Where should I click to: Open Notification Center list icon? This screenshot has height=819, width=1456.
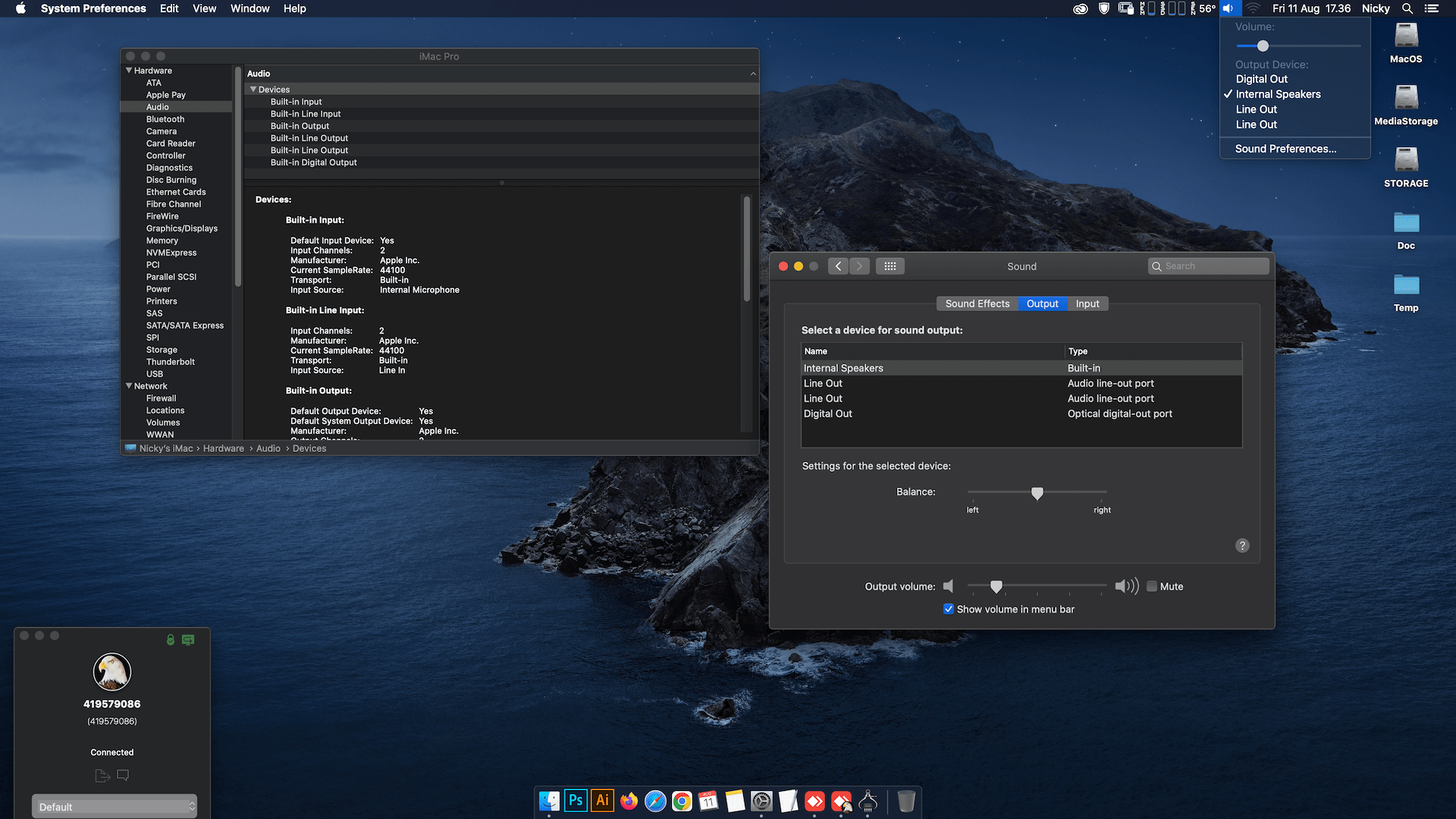click(x=1432, y=8)
